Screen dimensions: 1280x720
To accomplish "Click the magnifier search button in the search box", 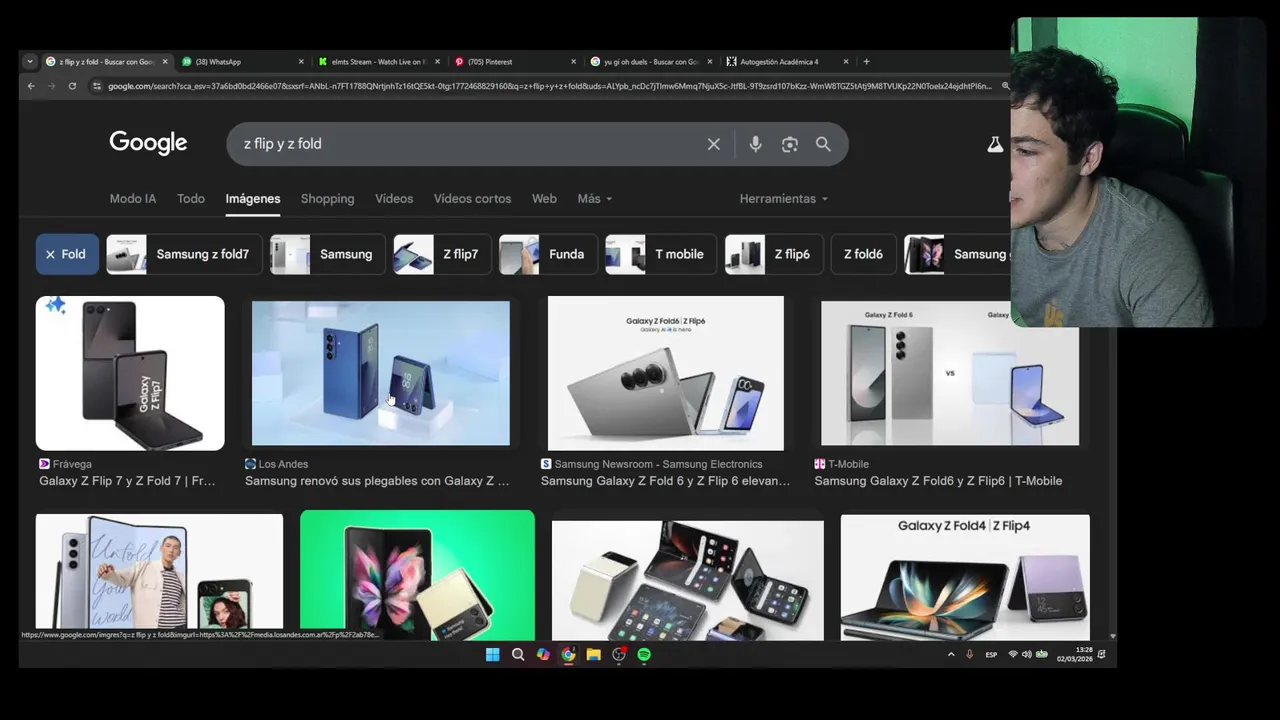I will coord(823,144).
